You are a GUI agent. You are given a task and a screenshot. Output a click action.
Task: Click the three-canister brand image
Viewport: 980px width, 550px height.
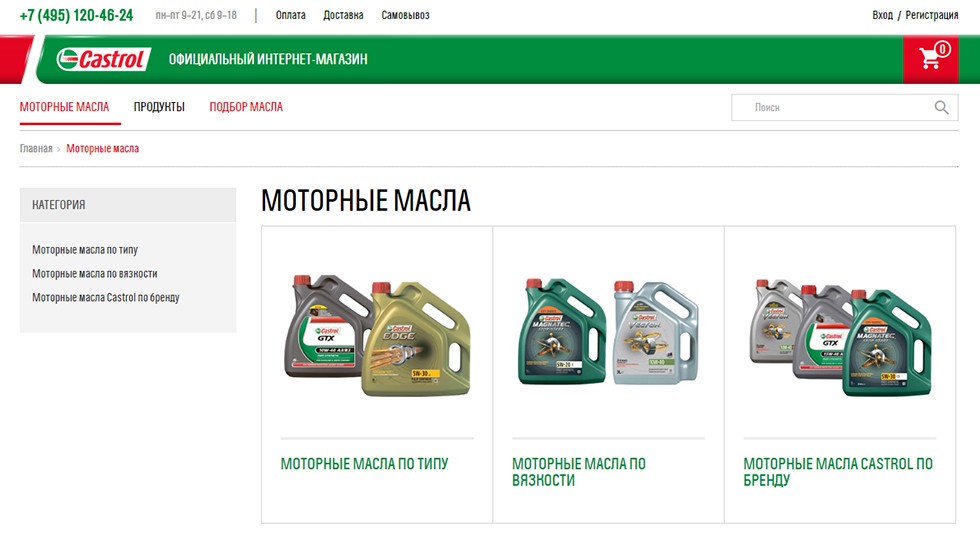point(840,338)
